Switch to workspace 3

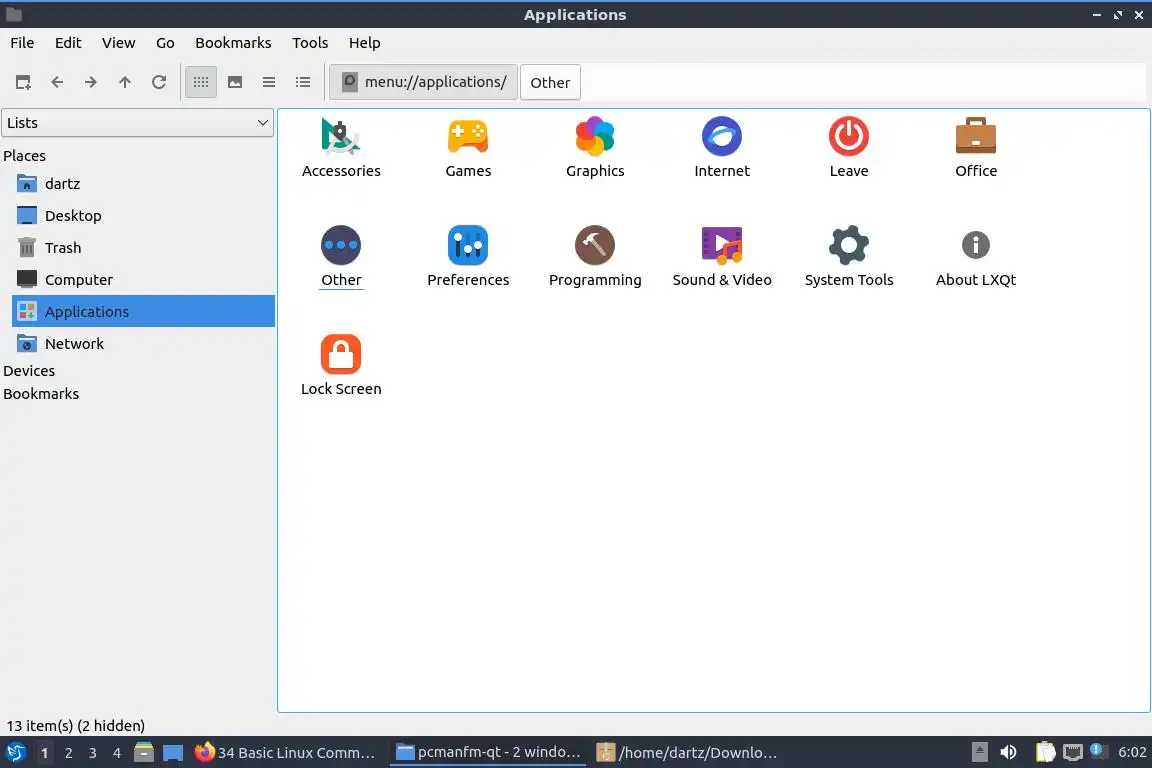tap(93, 753)
